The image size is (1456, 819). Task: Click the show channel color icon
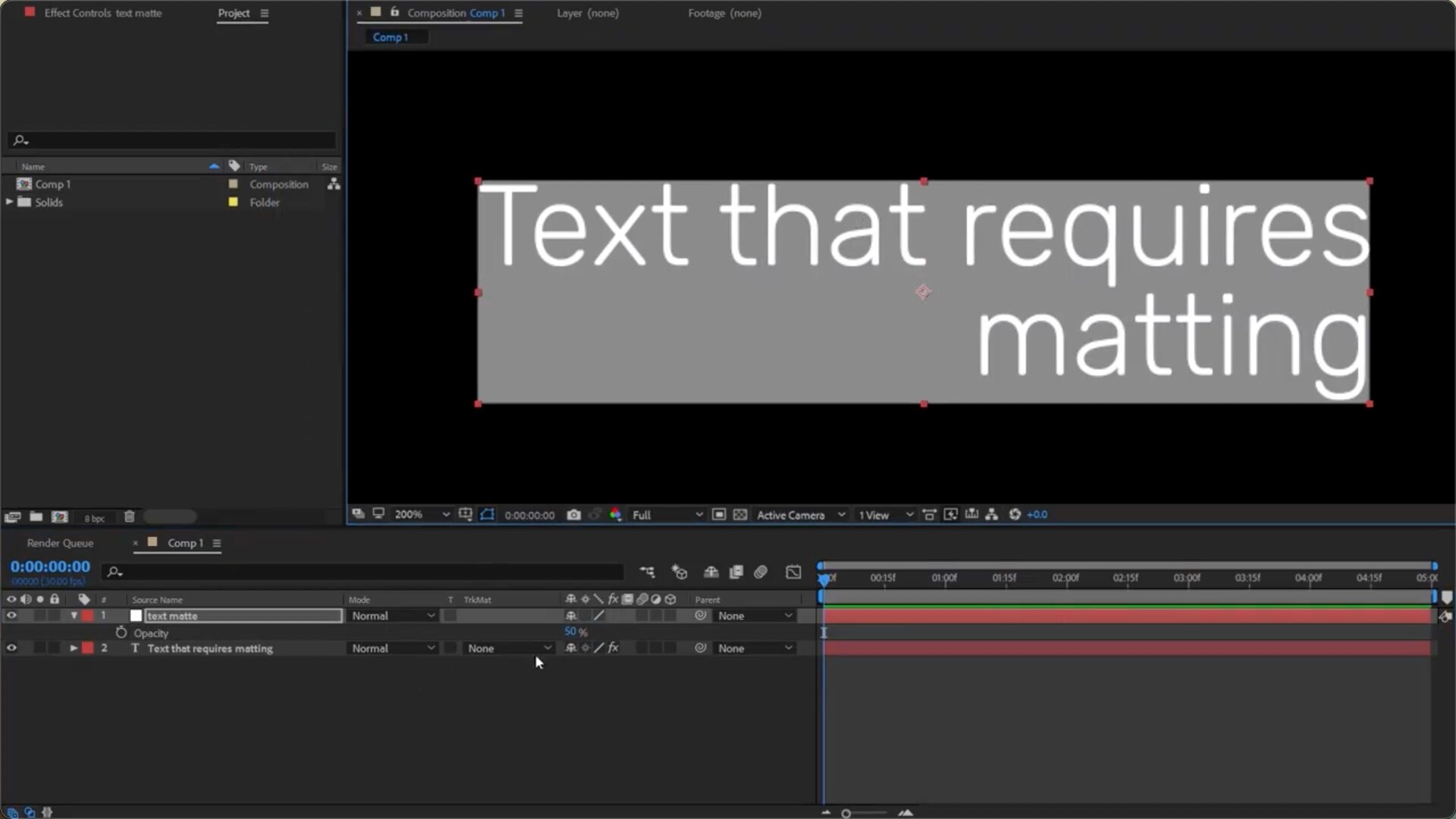tap(616, 515)
